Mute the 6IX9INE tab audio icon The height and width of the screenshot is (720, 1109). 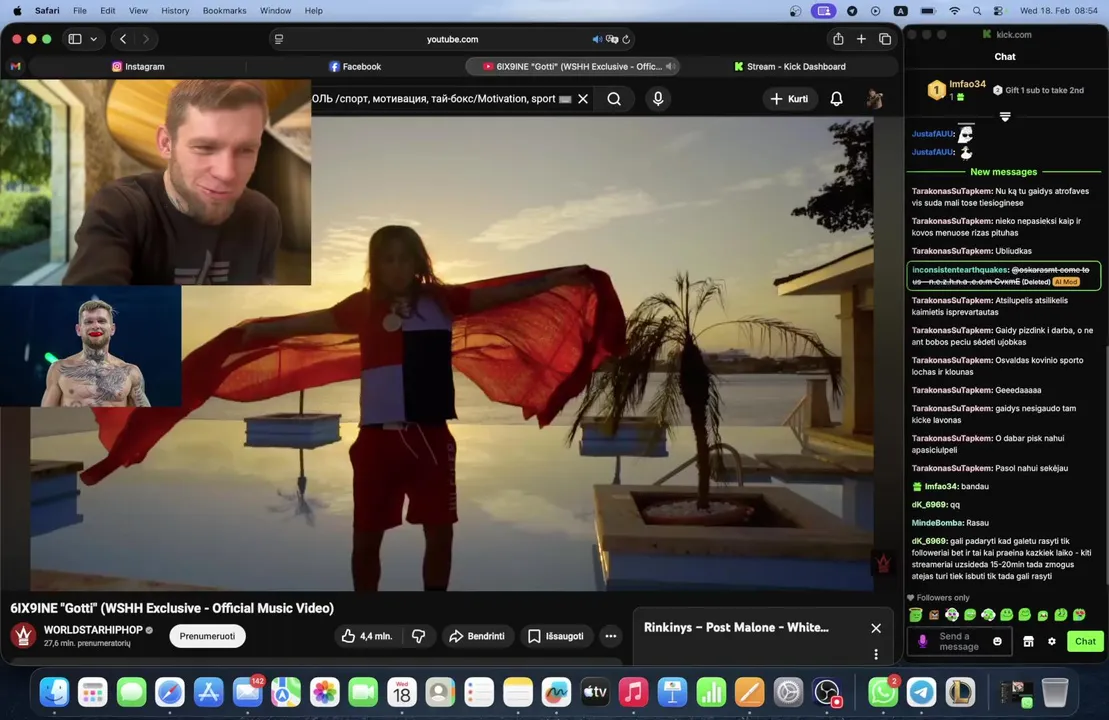pyautogui.click(x=669, y=66)
